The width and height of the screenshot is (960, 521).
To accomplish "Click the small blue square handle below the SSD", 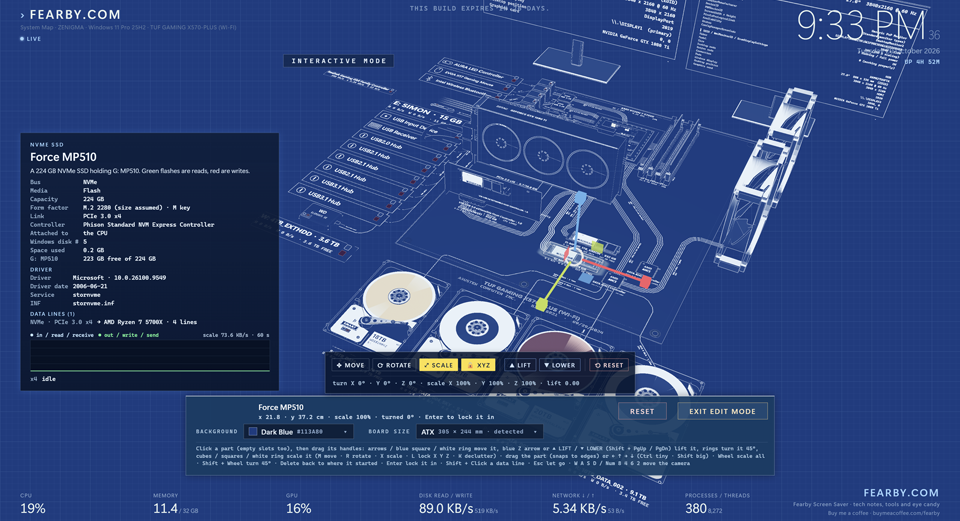I will click(586, 278).
